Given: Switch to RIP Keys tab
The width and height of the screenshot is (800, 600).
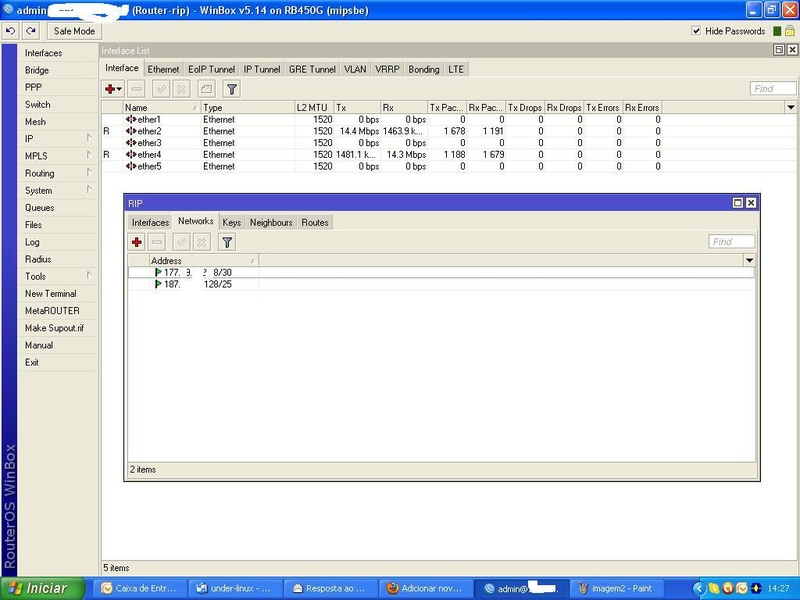Looking at the screenshot, I should pos(232,222).
